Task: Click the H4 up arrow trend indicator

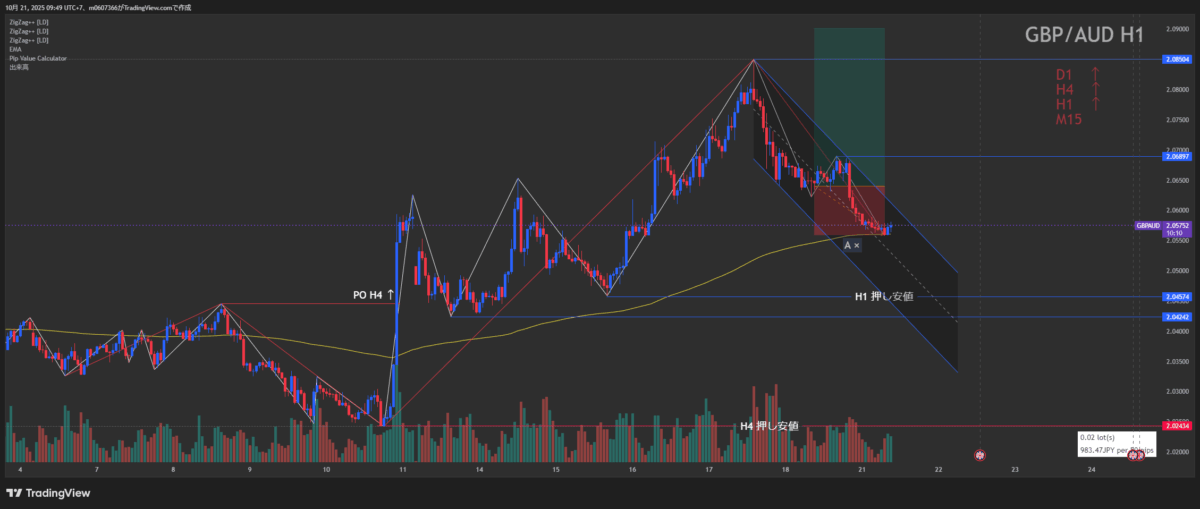Action: (1095, 89)
